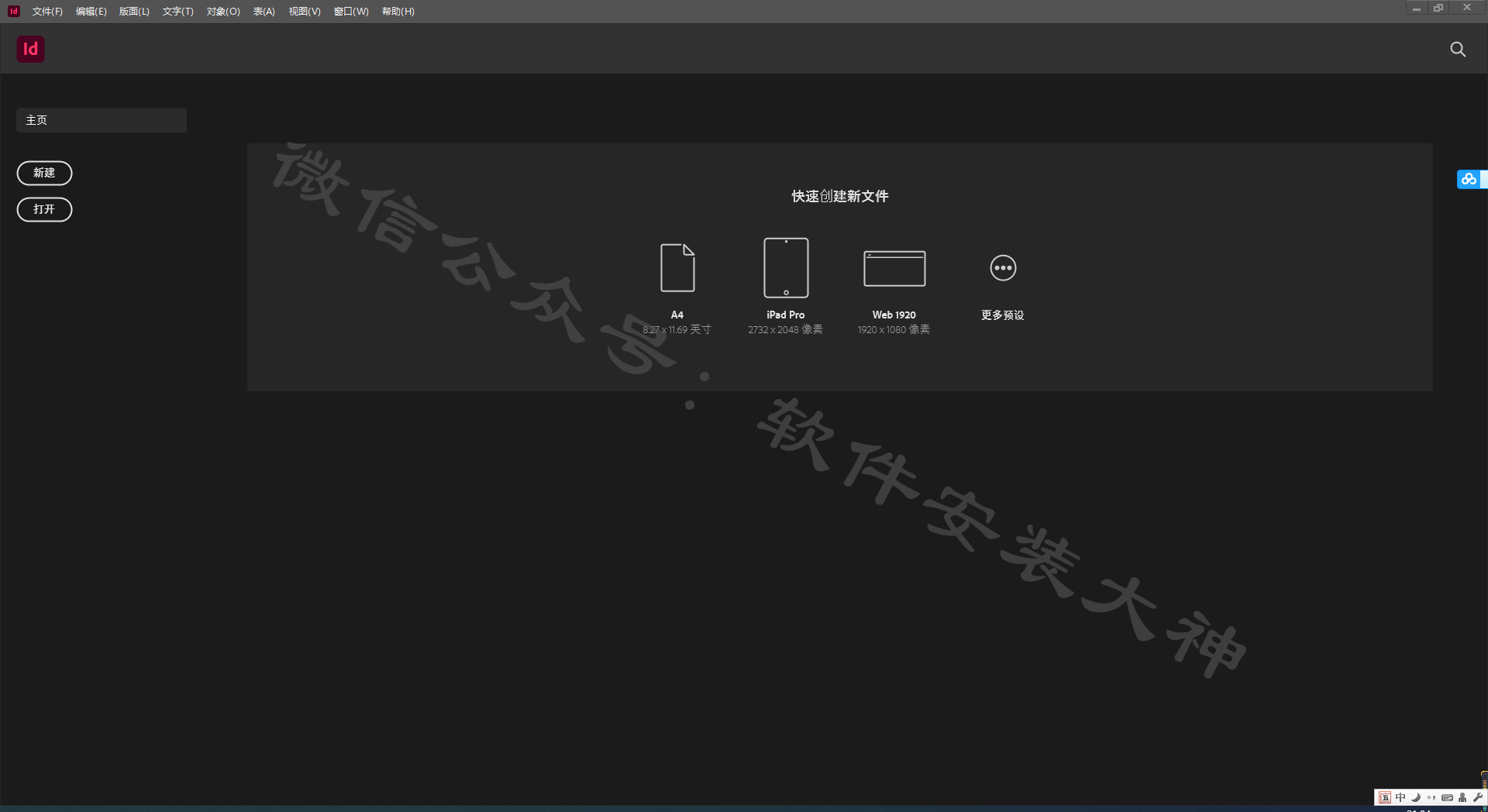Toggle half/full-width moon icon in IME bar

(1416, 797)
